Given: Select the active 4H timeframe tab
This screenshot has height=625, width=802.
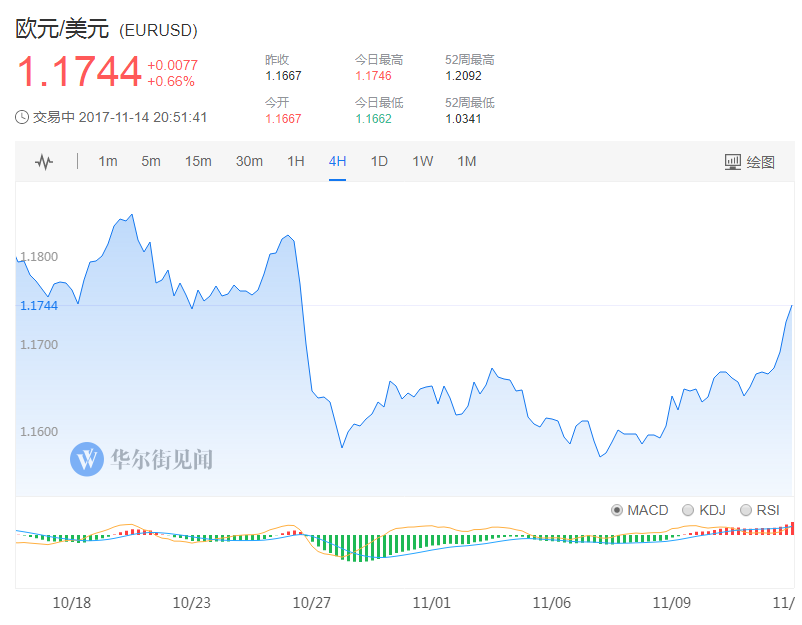Looking at the screenshot, I should [338, 162].
